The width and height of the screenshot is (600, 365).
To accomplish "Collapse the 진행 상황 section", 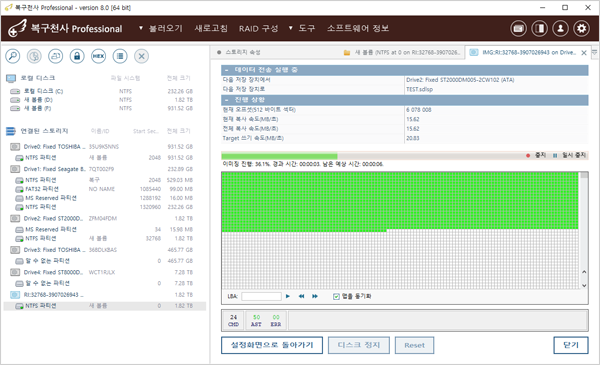I will 227,100.
